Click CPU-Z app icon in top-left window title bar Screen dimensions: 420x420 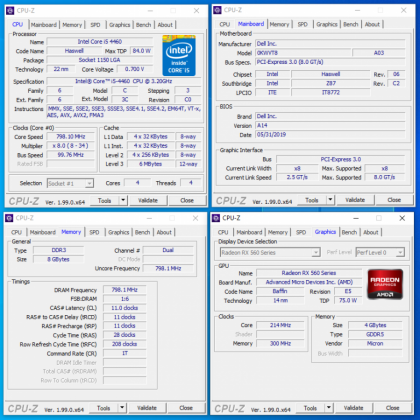coord(10,11)
